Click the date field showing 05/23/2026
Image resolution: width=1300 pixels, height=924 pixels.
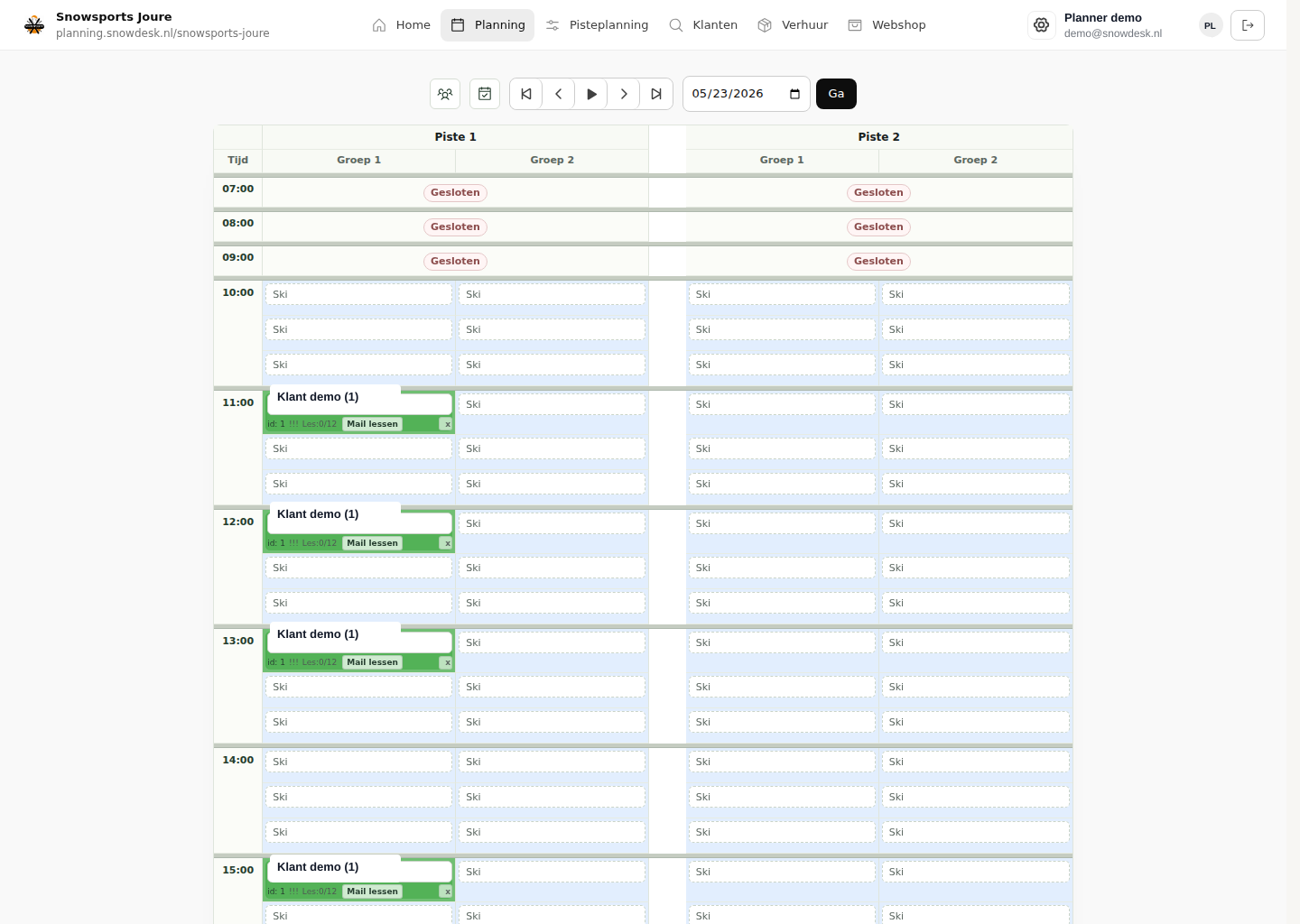[x=747, y=94]
